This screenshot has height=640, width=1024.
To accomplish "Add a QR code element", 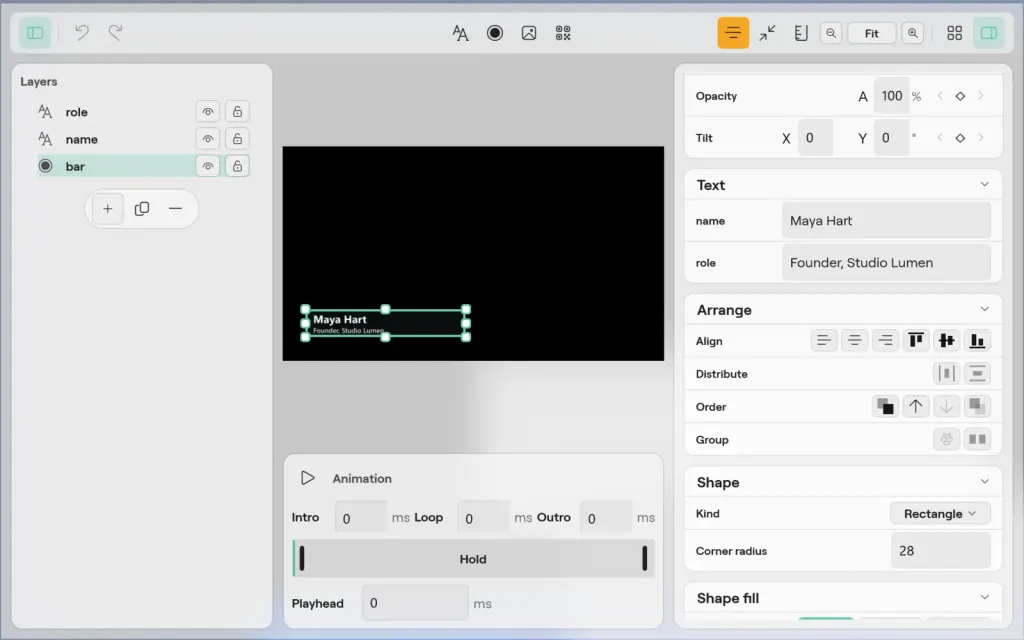I will pos(563,33).
